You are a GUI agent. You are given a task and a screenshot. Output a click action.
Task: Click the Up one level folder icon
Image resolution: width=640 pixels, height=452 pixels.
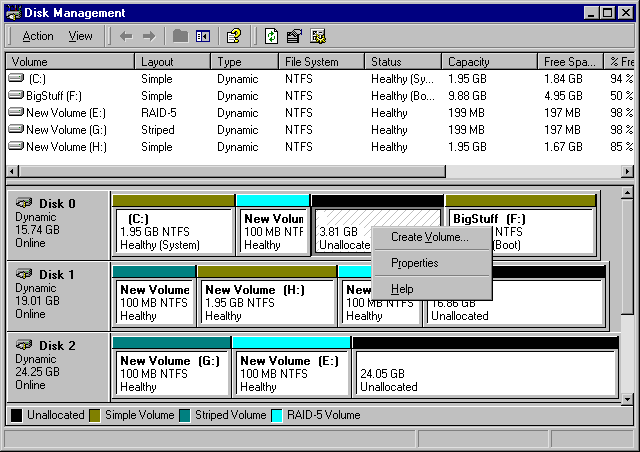pyautogui.click(x=180, y=36)
